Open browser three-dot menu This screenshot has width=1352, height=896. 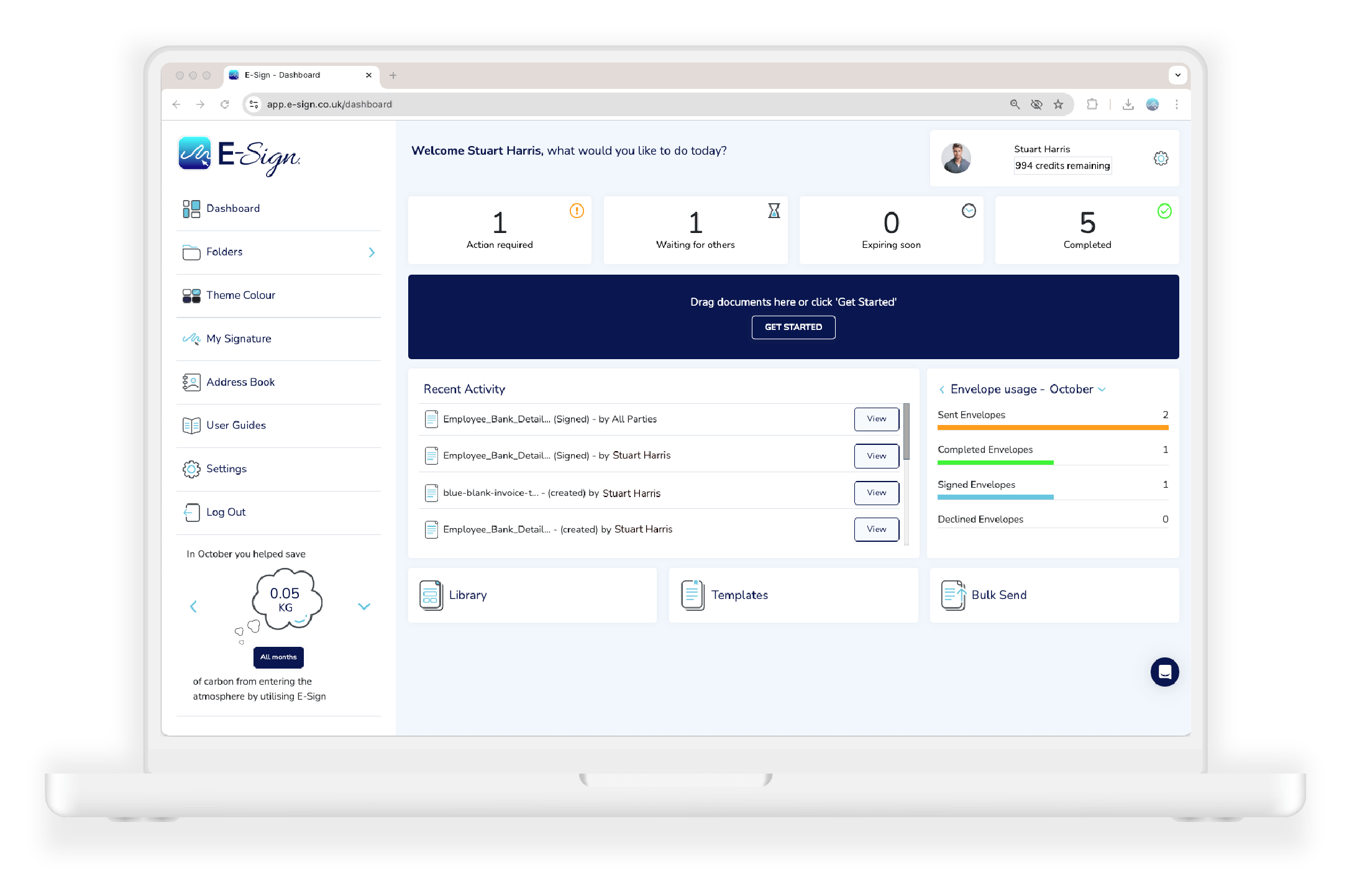coord(1176,104)
